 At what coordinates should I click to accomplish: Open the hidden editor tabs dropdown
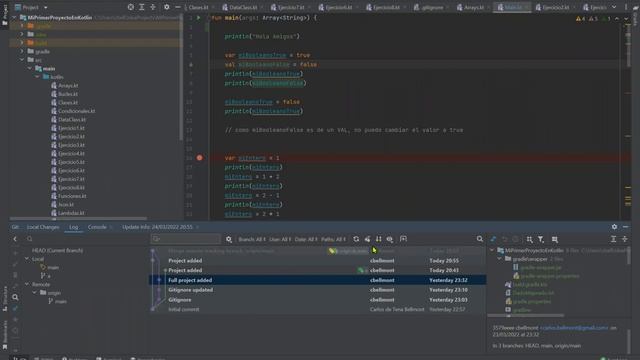(614, 7)
